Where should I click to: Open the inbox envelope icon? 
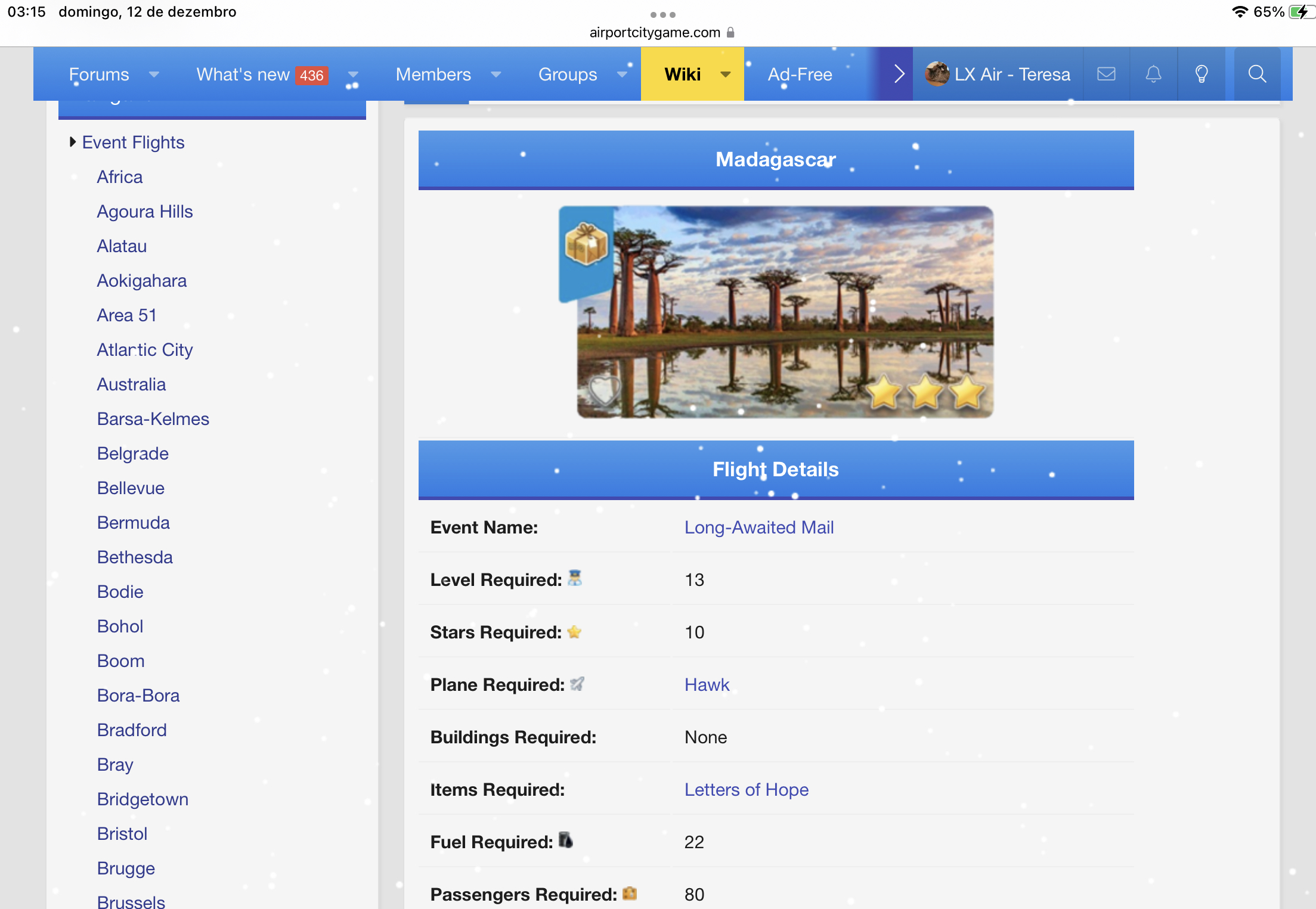(1106, 74)
